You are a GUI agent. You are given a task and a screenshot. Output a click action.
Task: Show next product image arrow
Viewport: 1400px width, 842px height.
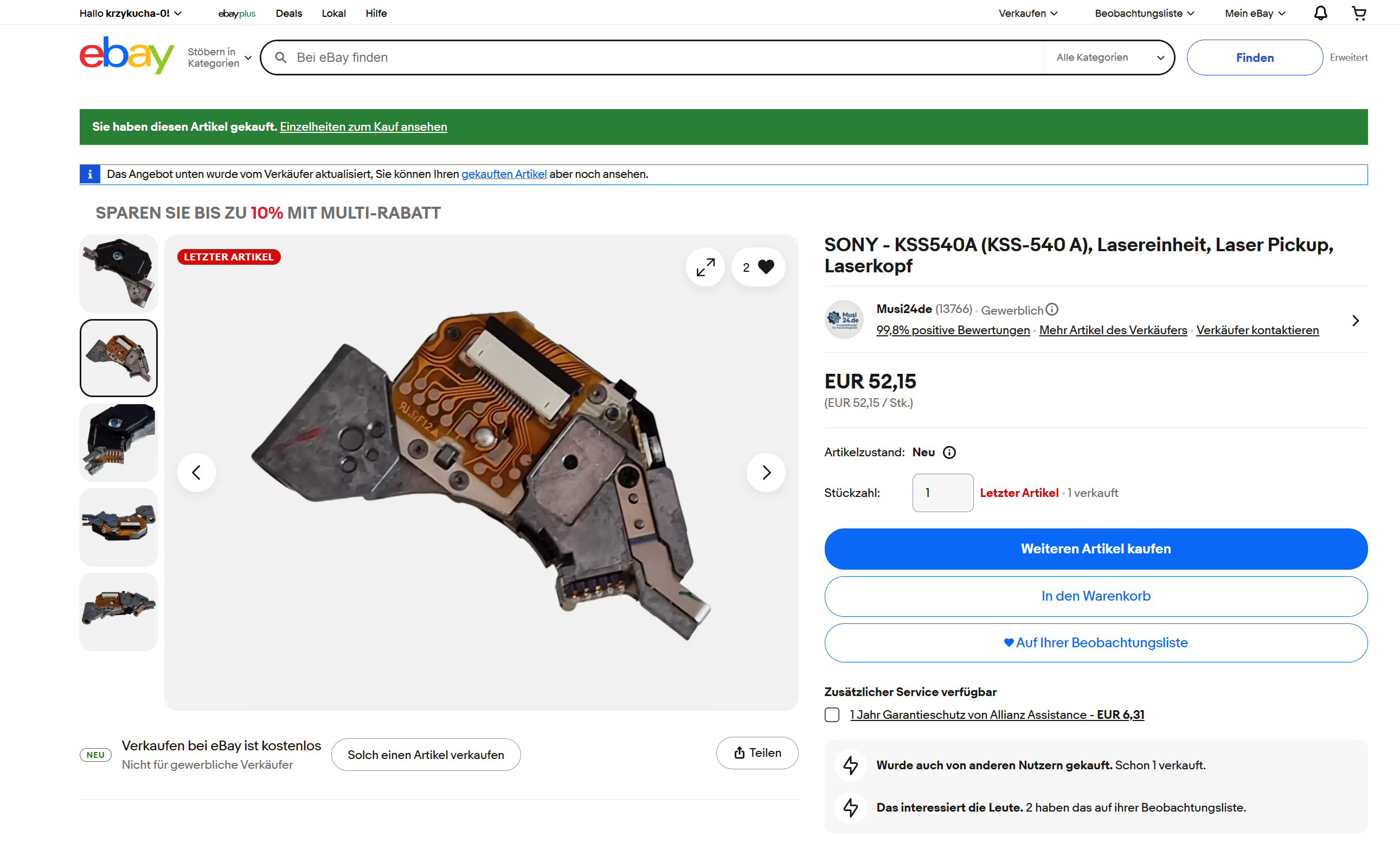(x=766, y=472)
